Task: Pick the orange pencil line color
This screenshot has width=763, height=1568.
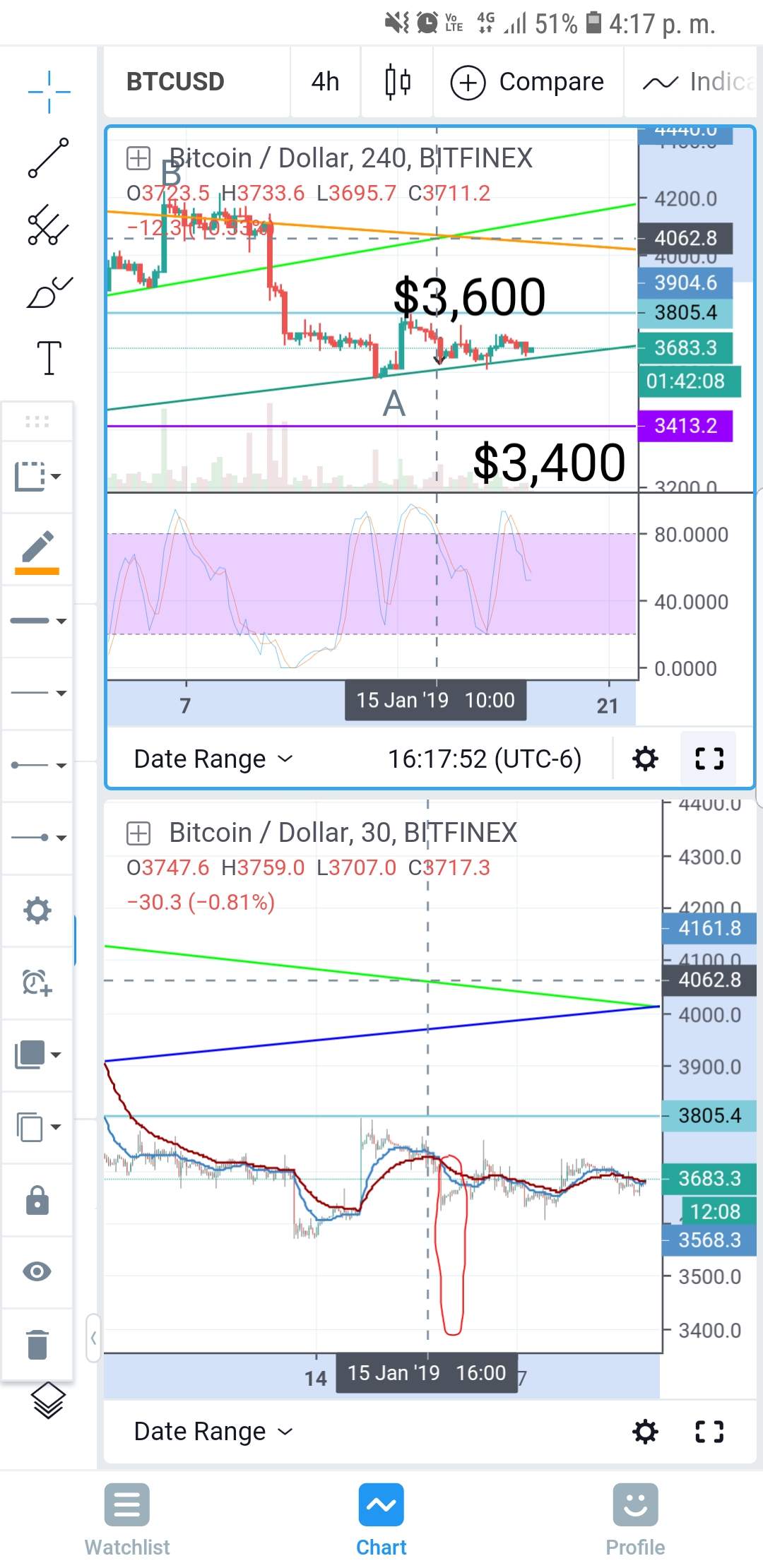Action: pos(37,552)
